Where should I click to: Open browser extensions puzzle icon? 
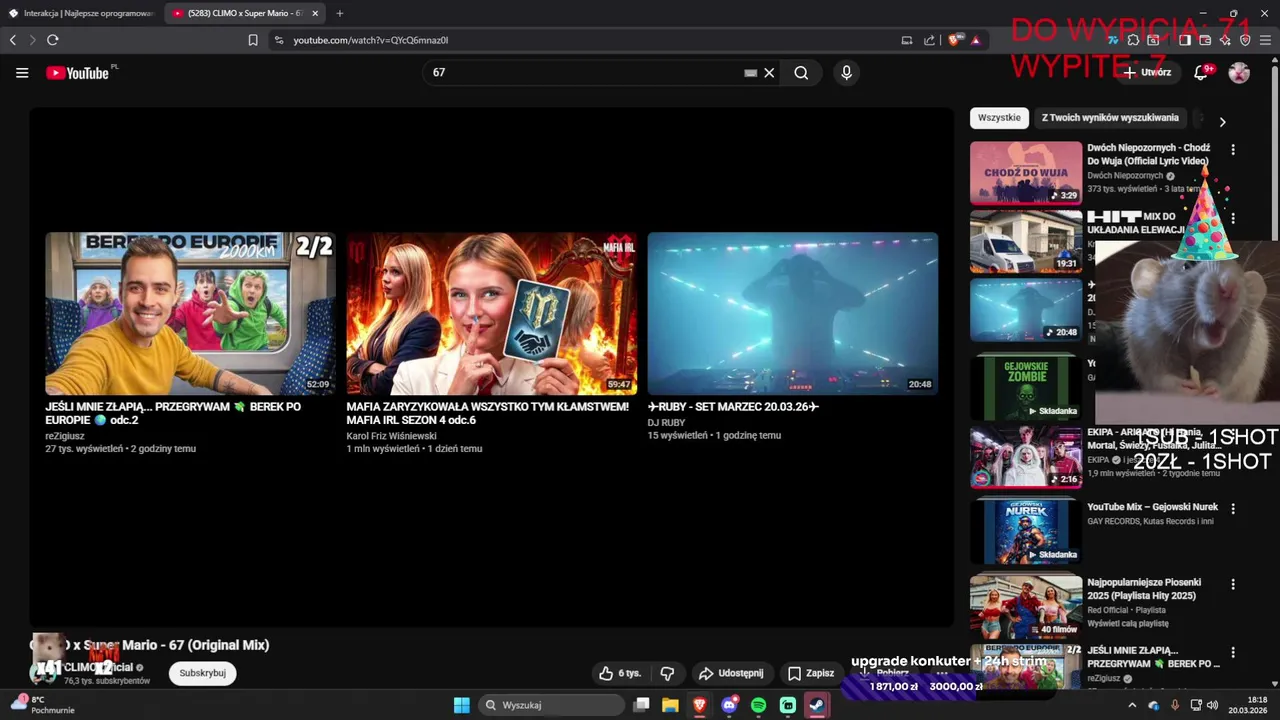click(1133, 40)
